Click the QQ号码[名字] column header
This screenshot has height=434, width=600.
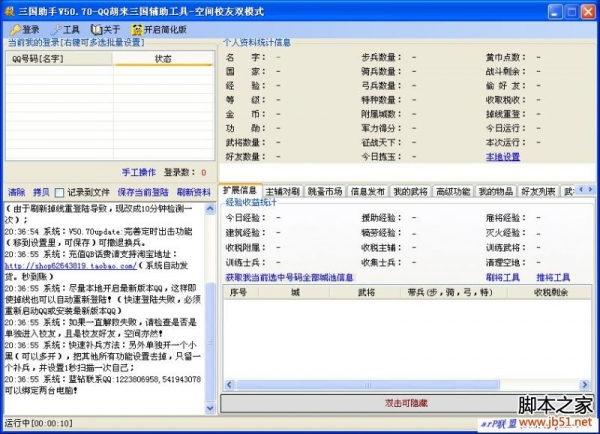click(x=59, y=59)
